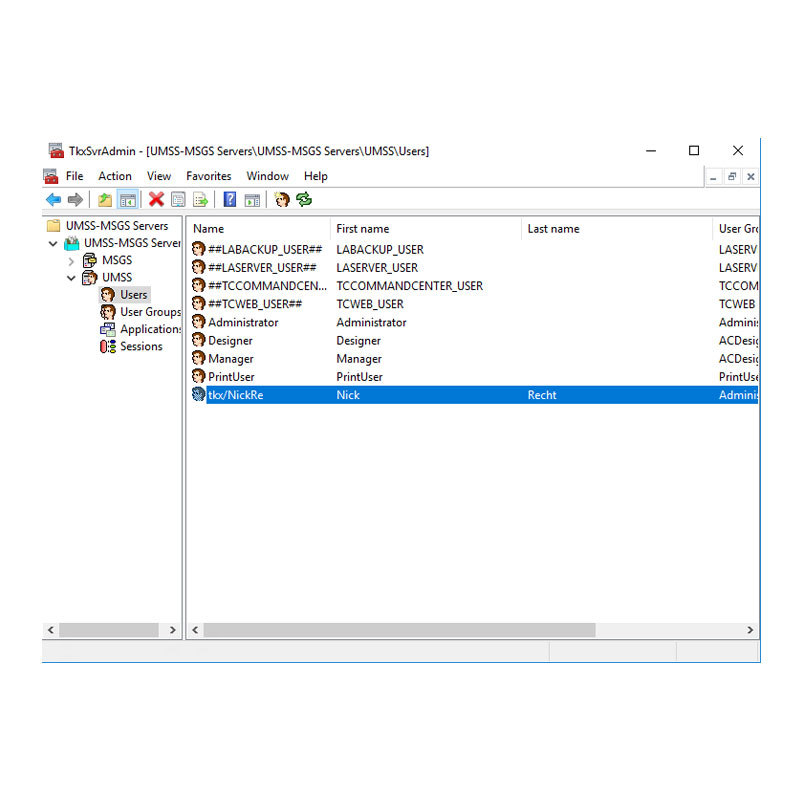Click the Manager row's user icon
The image size is (800, 800).
coord(198,358)
